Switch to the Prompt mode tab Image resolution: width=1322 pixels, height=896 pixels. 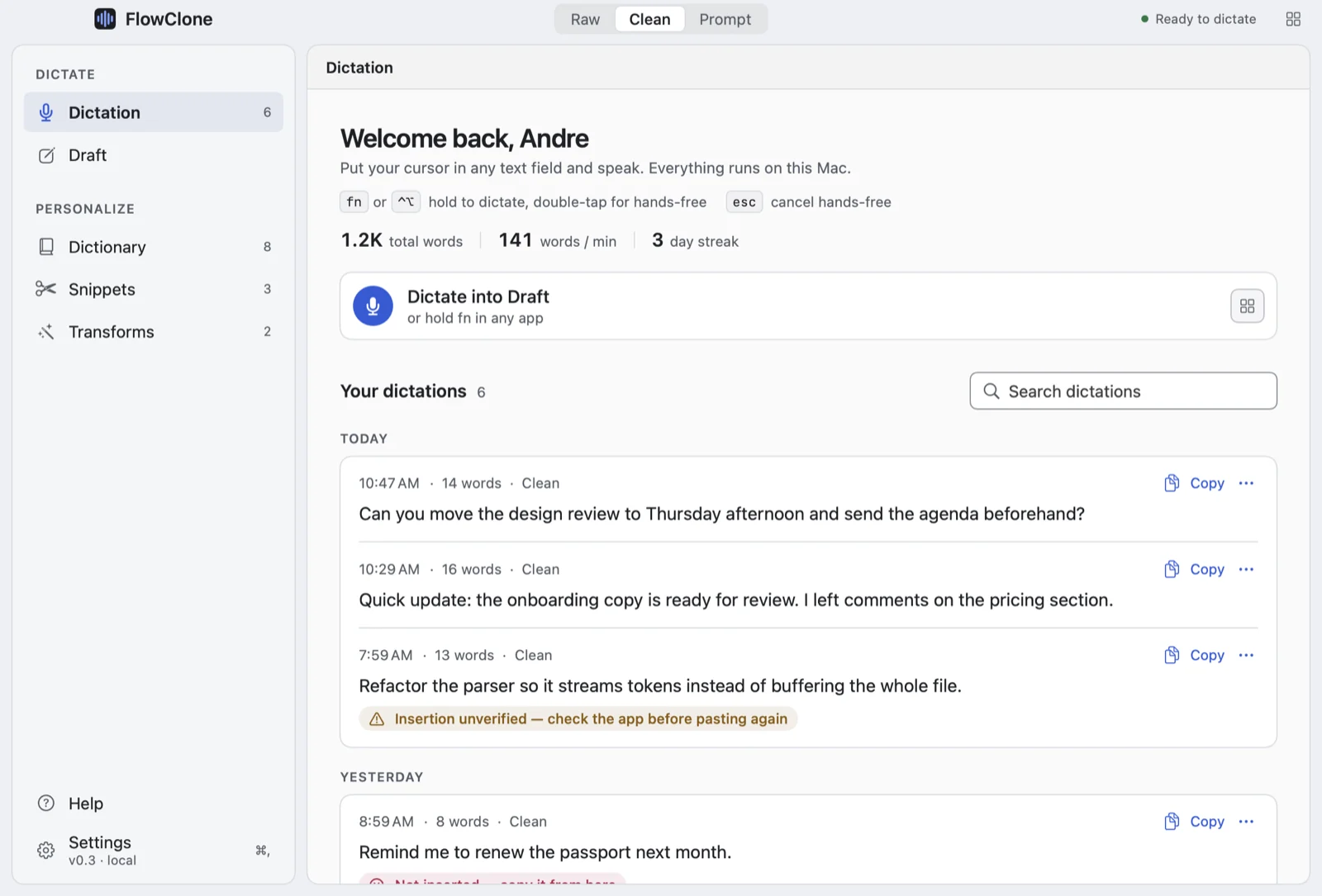coord(725,19)
